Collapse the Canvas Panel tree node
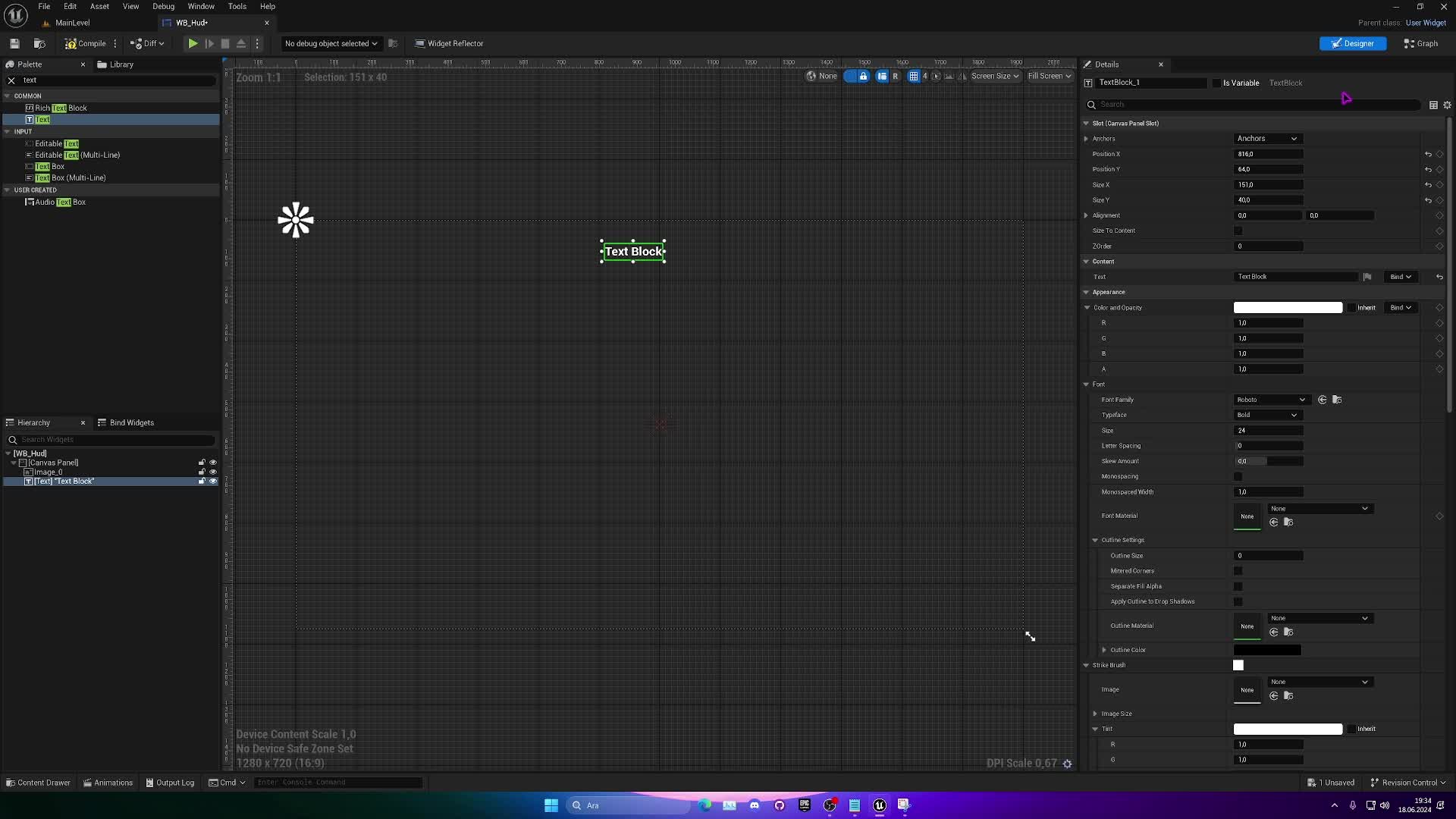The height and width of the screenshot is (819, 1456). 14,463
